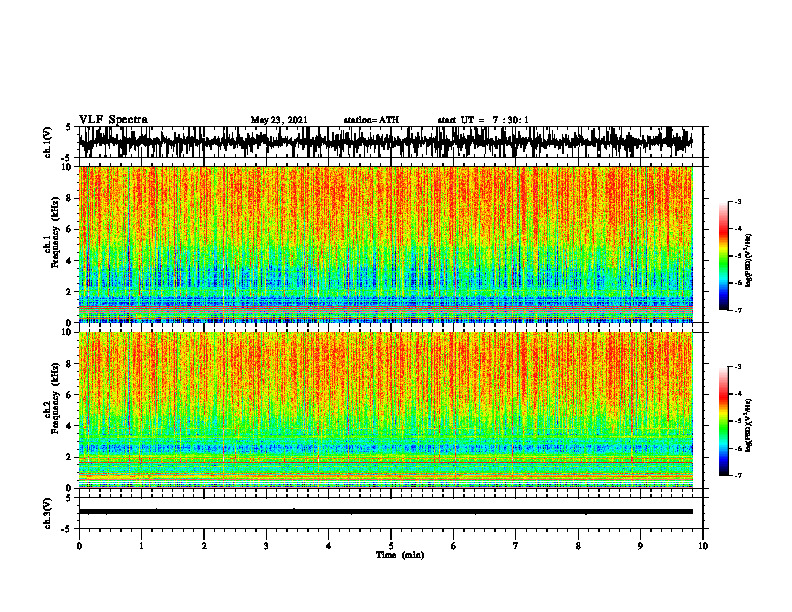Click the "-7" label on ch.2 color scale
This screenshot has width=792, height=612.
tap(738, 475)
